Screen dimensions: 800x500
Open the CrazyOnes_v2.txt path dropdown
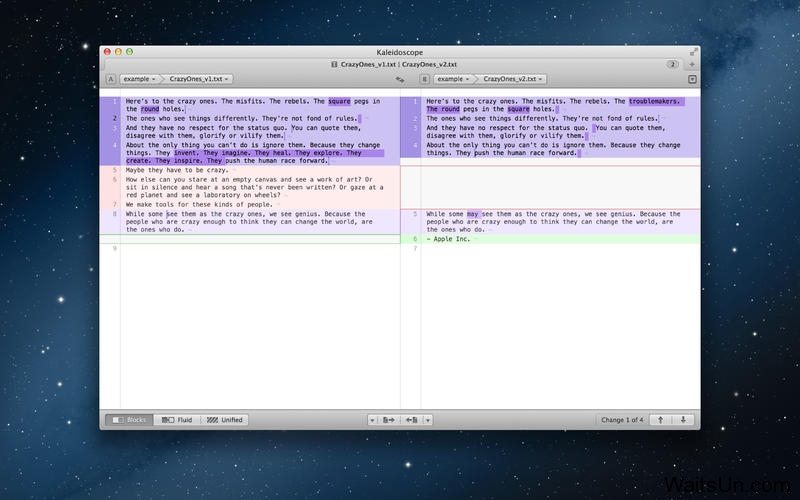[514, 78]
